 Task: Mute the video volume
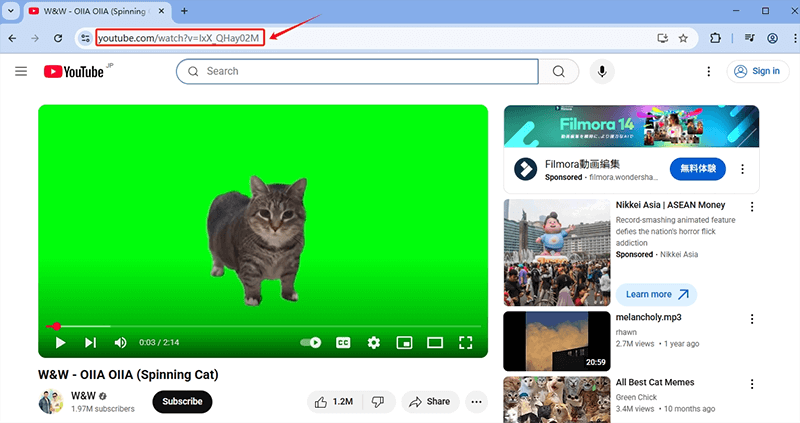(120, 342)
